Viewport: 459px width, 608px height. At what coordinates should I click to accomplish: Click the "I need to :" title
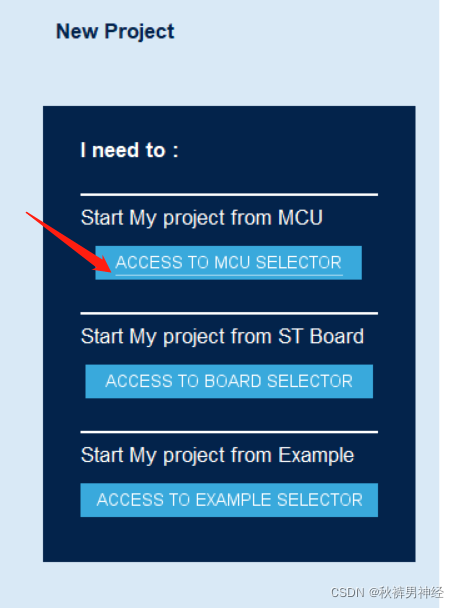point(129,150)
